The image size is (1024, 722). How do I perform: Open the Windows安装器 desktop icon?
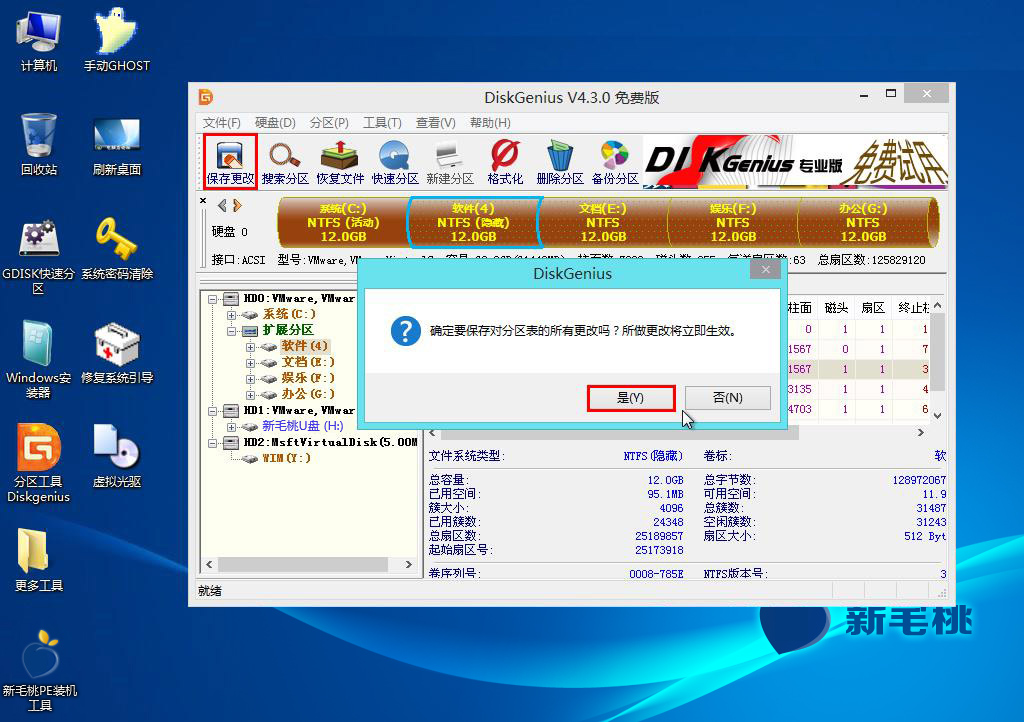tap(39, 359)
